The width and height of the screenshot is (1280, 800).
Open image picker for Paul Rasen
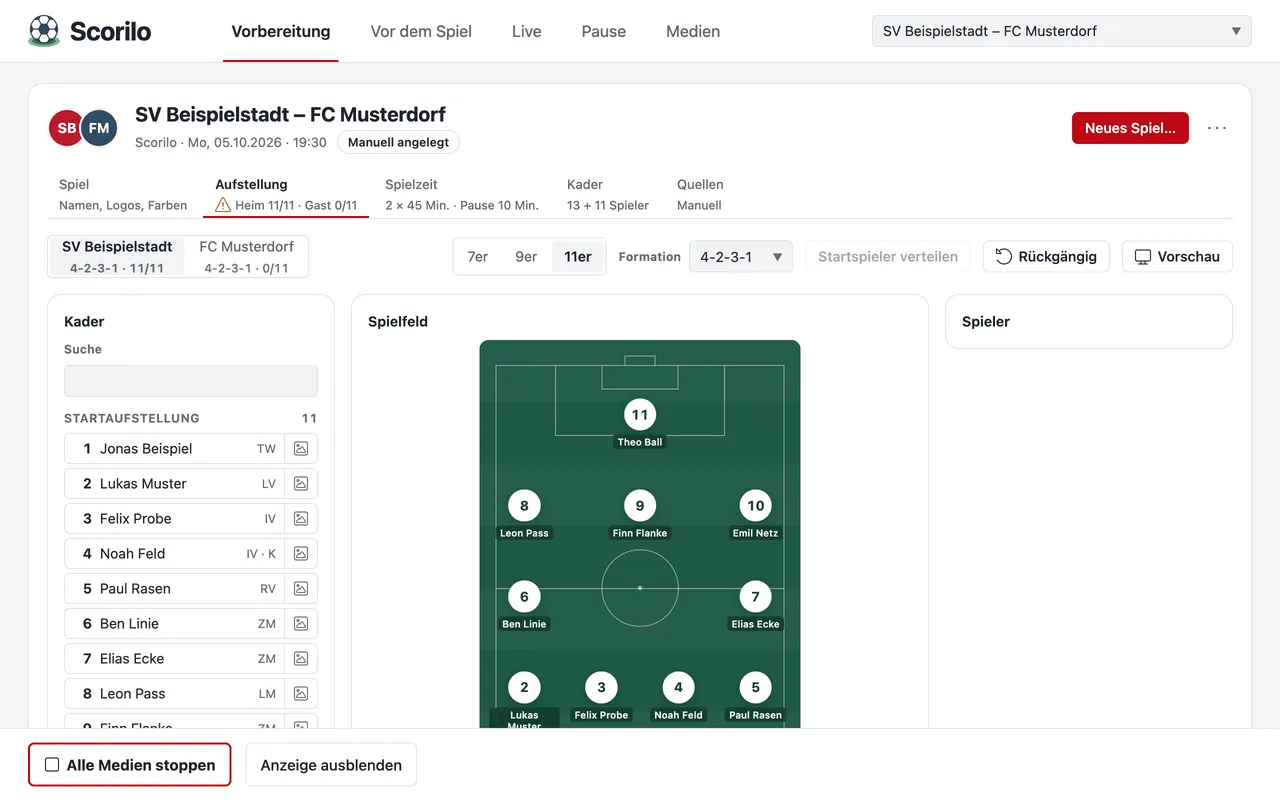point(301,589)
